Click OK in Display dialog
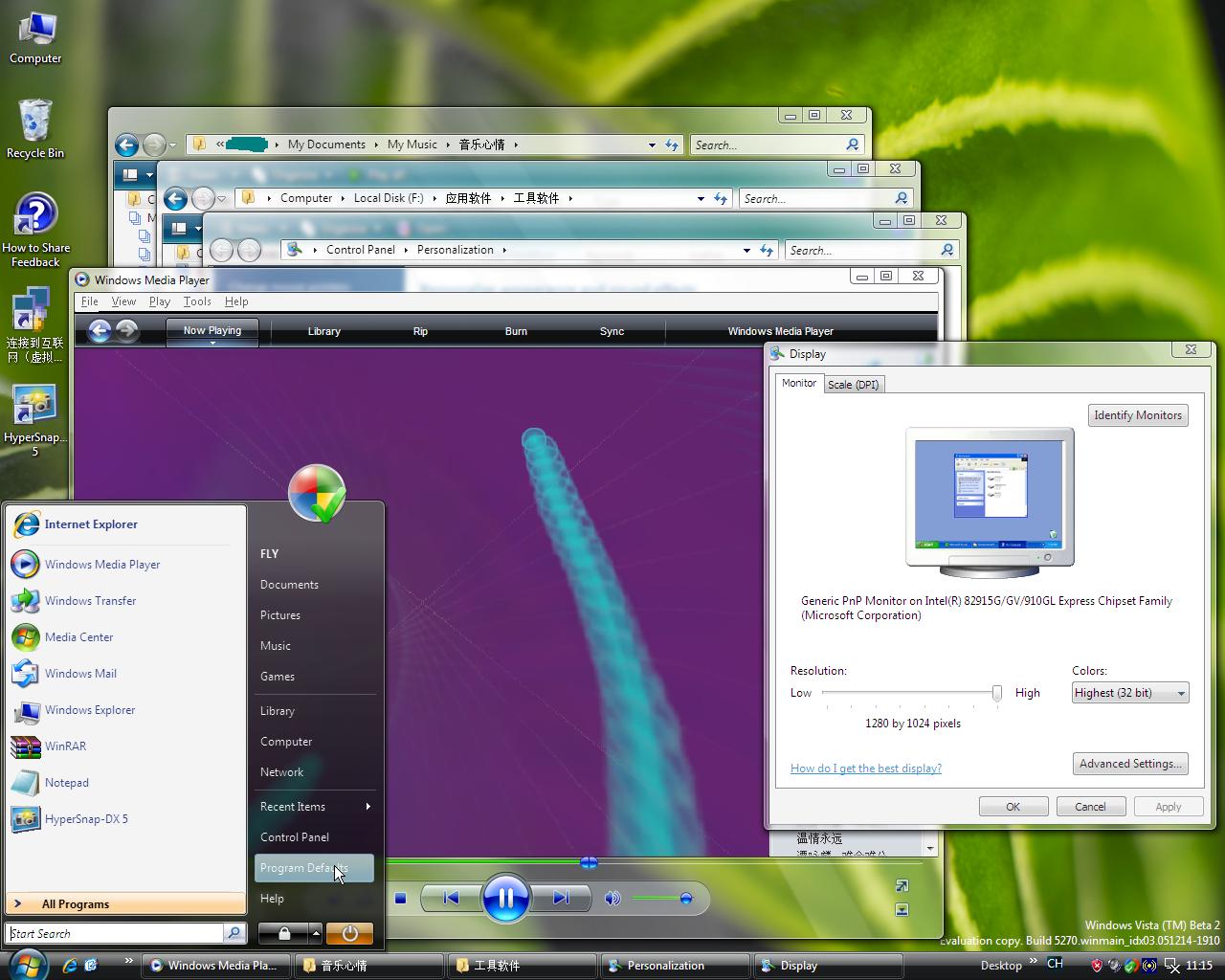The image size is (1225, 980). (x=1013, y=807)
